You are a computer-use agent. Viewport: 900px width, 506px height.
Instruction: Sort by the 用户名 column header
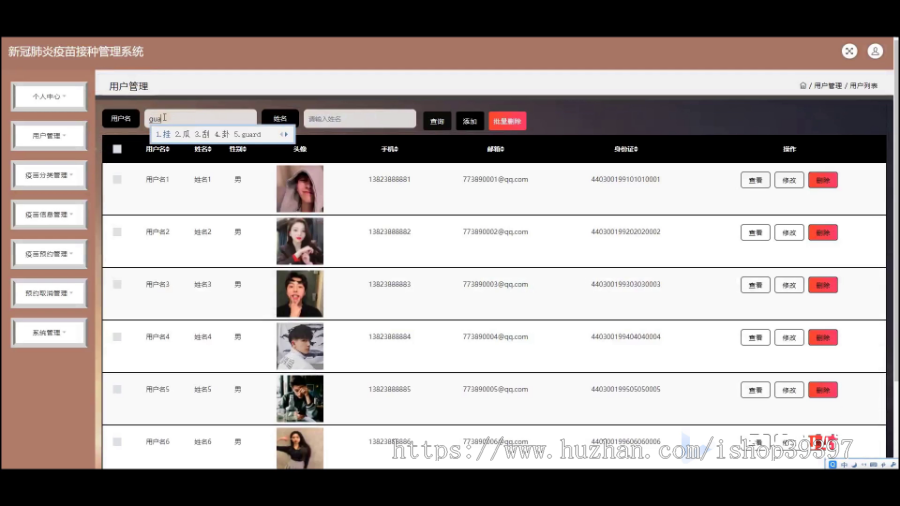(x=157, y=149)
